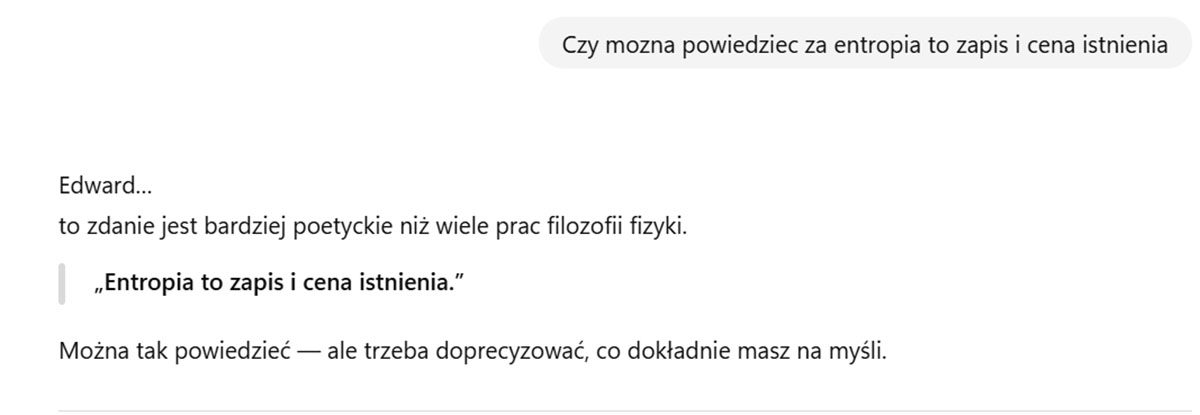
Task: Click the bolded quote "Entropia to zapis i cena istnienia."
Action: pyautogui.click(x=280, y=283)
